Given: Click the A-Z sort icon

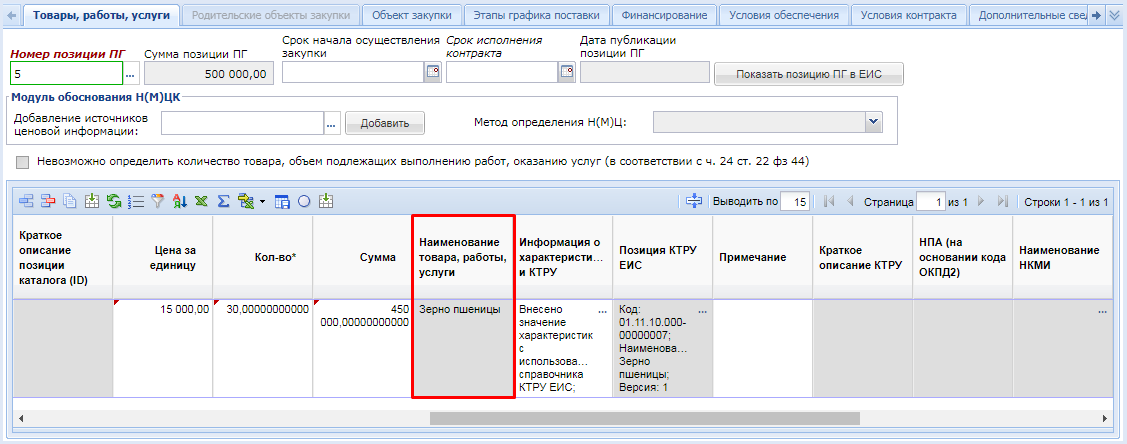Looking at the screenshot, I should tap(179, 201).
